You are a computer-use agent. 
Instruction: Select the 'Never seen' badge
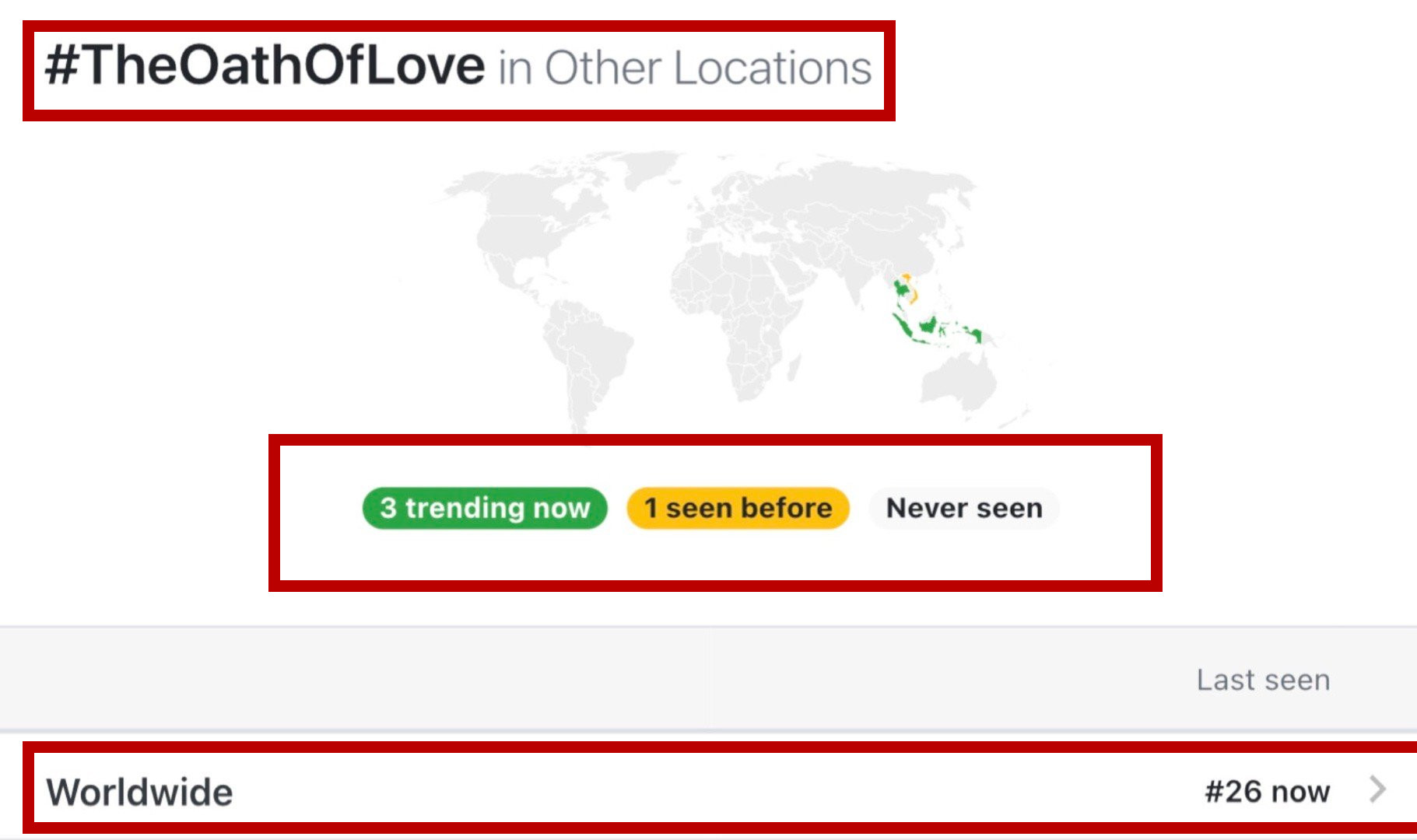[963, 508]
